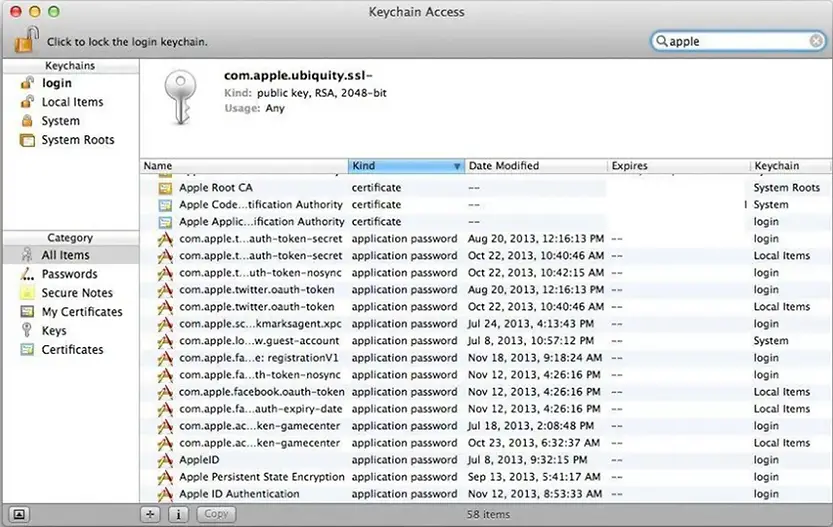Image resolution: width=833 pixels, height=527 pixels.
Task: Click the date Jul 18, 2013, 2:08:48 PM
Action: pyautogui.click(x=531, y=426)
